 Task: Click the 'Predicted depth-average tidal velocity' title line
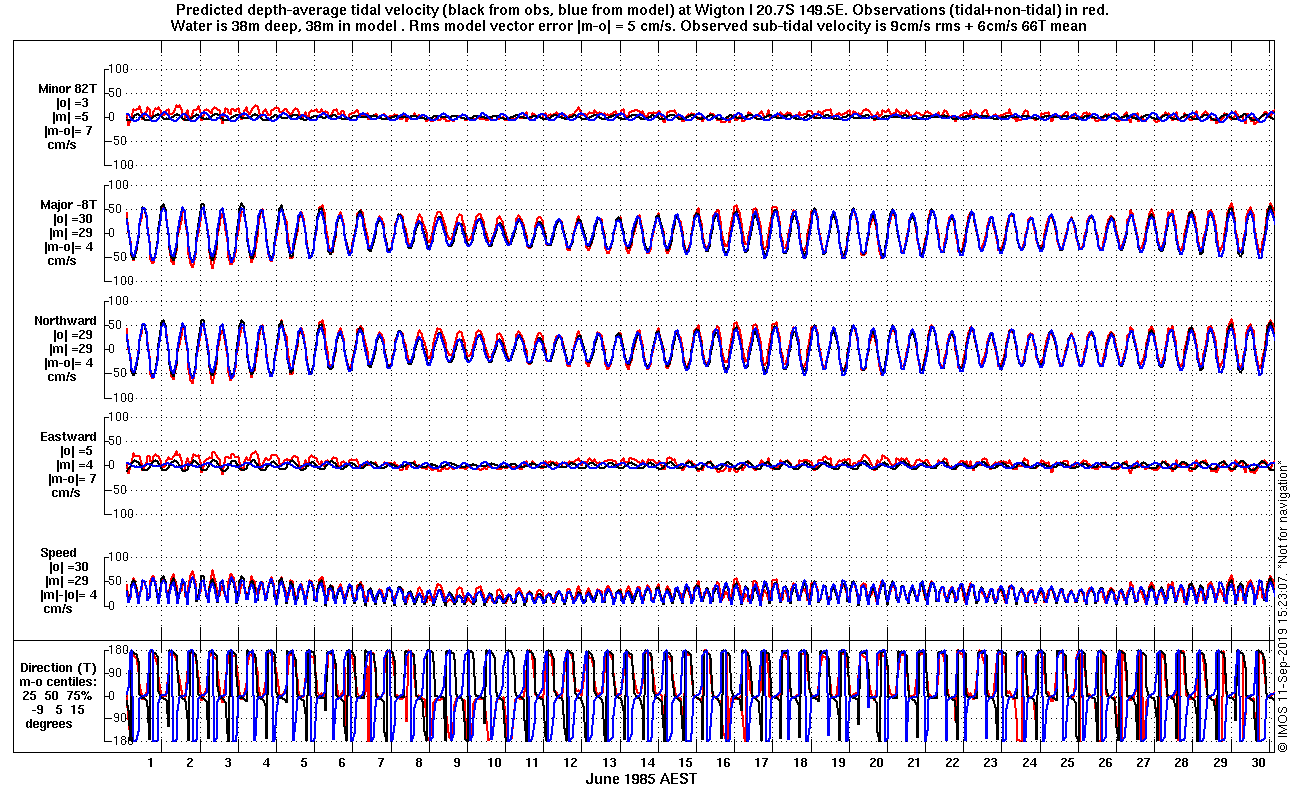(640, 9)
